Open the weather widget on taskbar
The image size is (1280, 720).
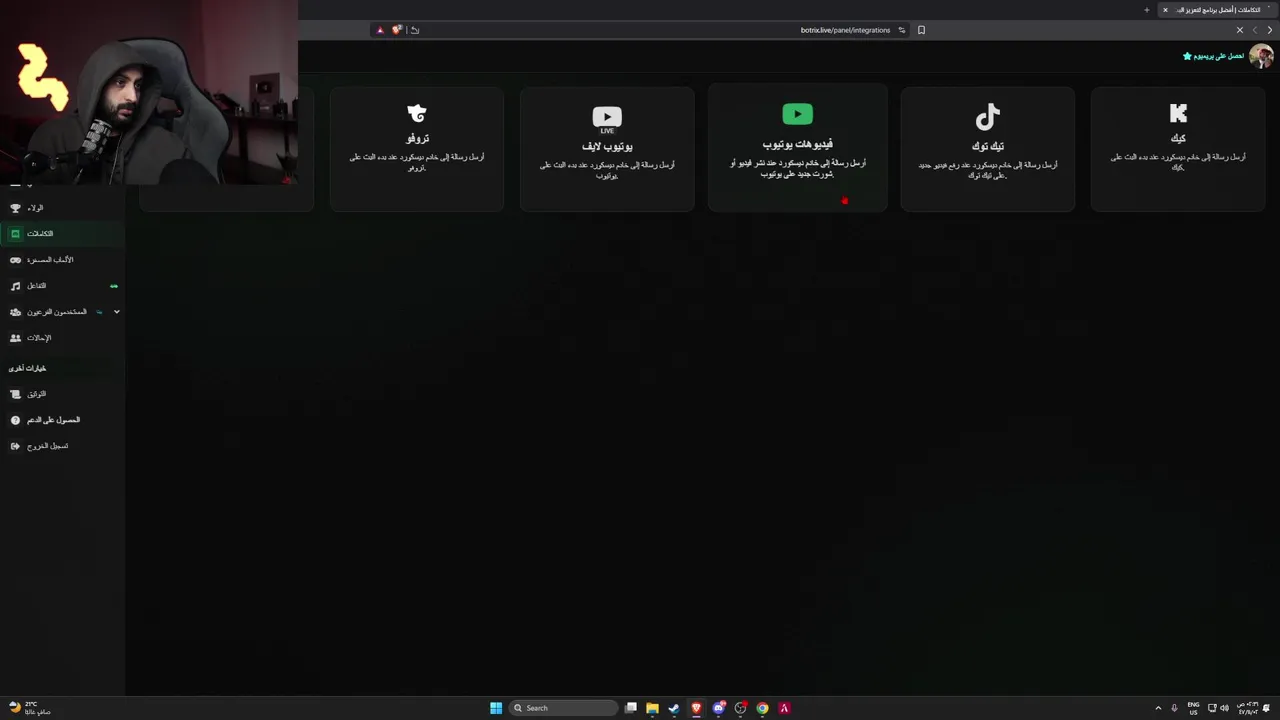coord(28,708)
